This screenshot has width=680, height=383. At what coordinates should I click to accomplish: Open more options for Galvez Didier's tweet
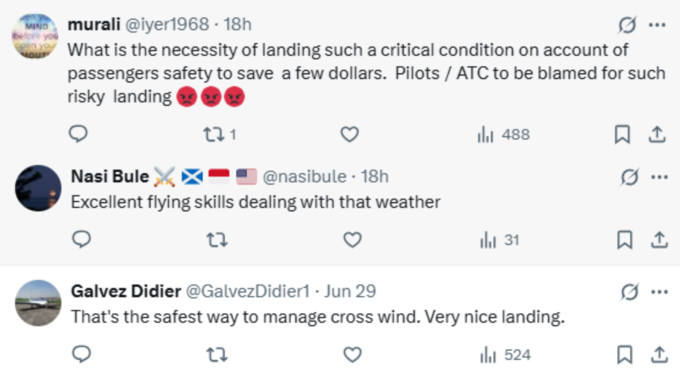tap(659, 292)
